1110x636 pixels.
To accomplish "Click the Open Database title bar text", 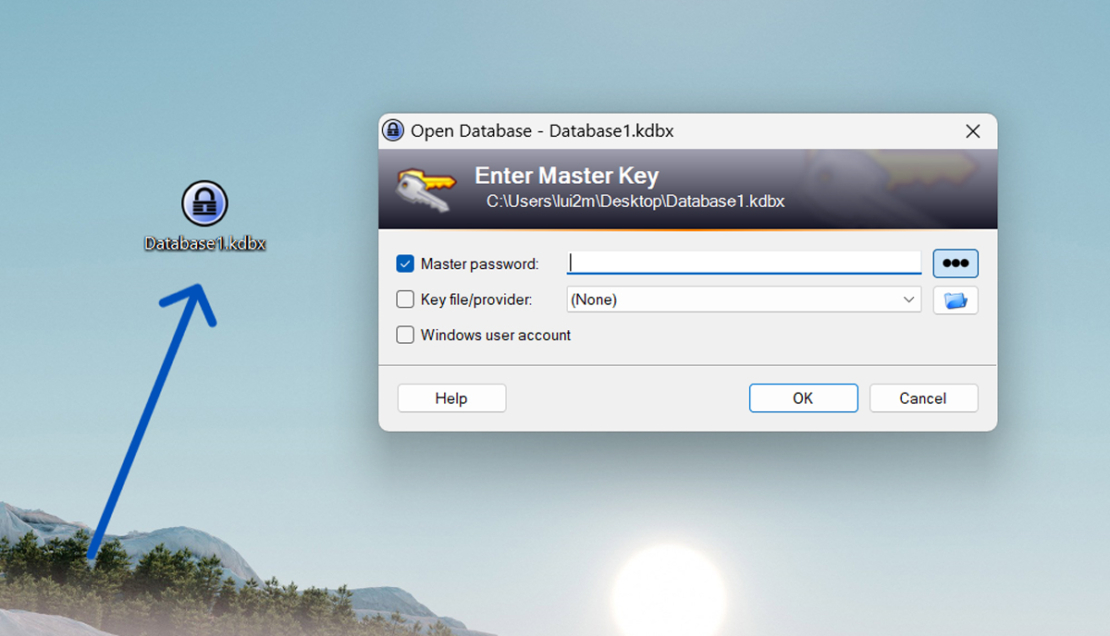I will pos(540,130).
